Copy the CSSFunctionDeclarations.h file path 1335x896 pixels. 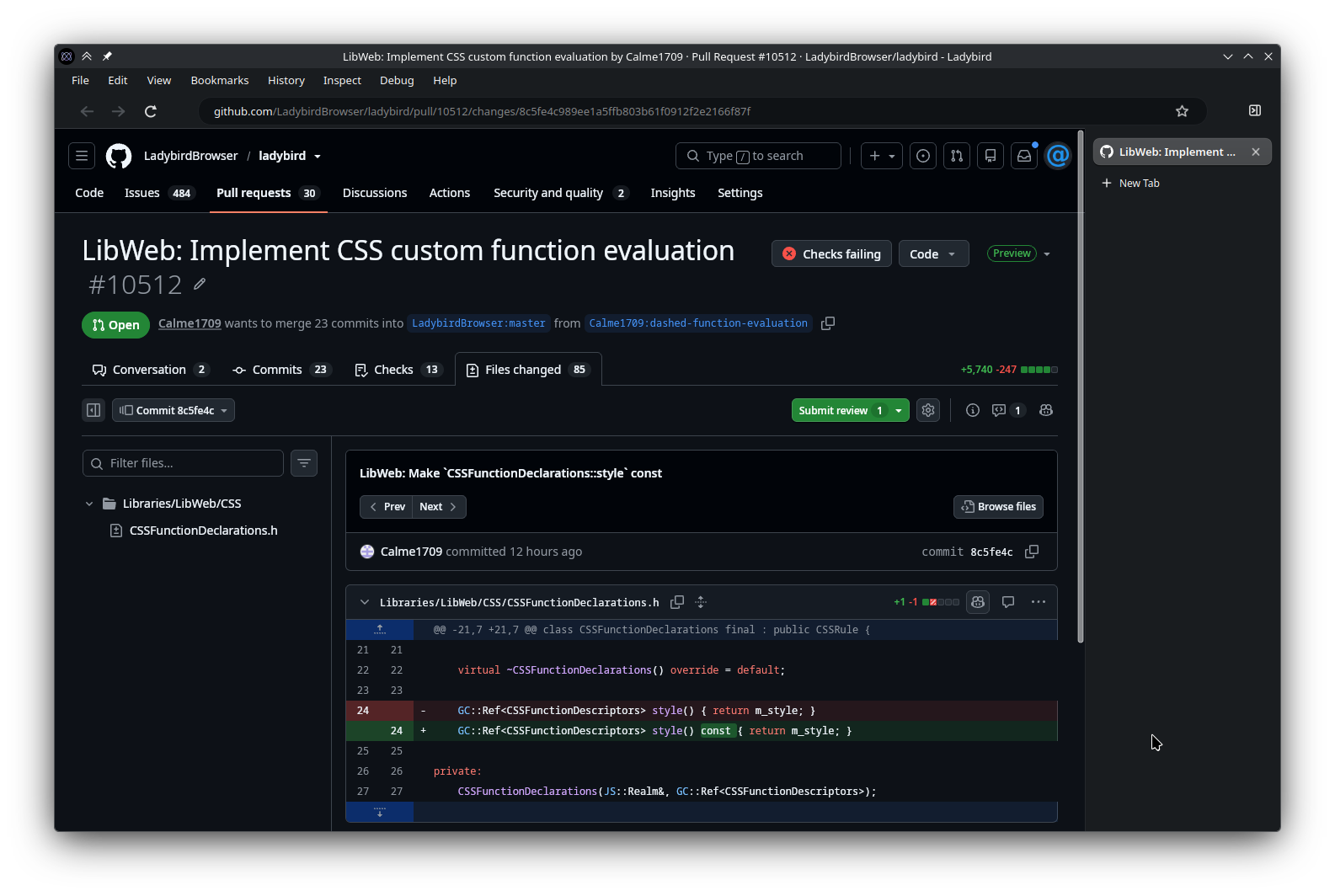pyautogui.click(x=677, y=602)
